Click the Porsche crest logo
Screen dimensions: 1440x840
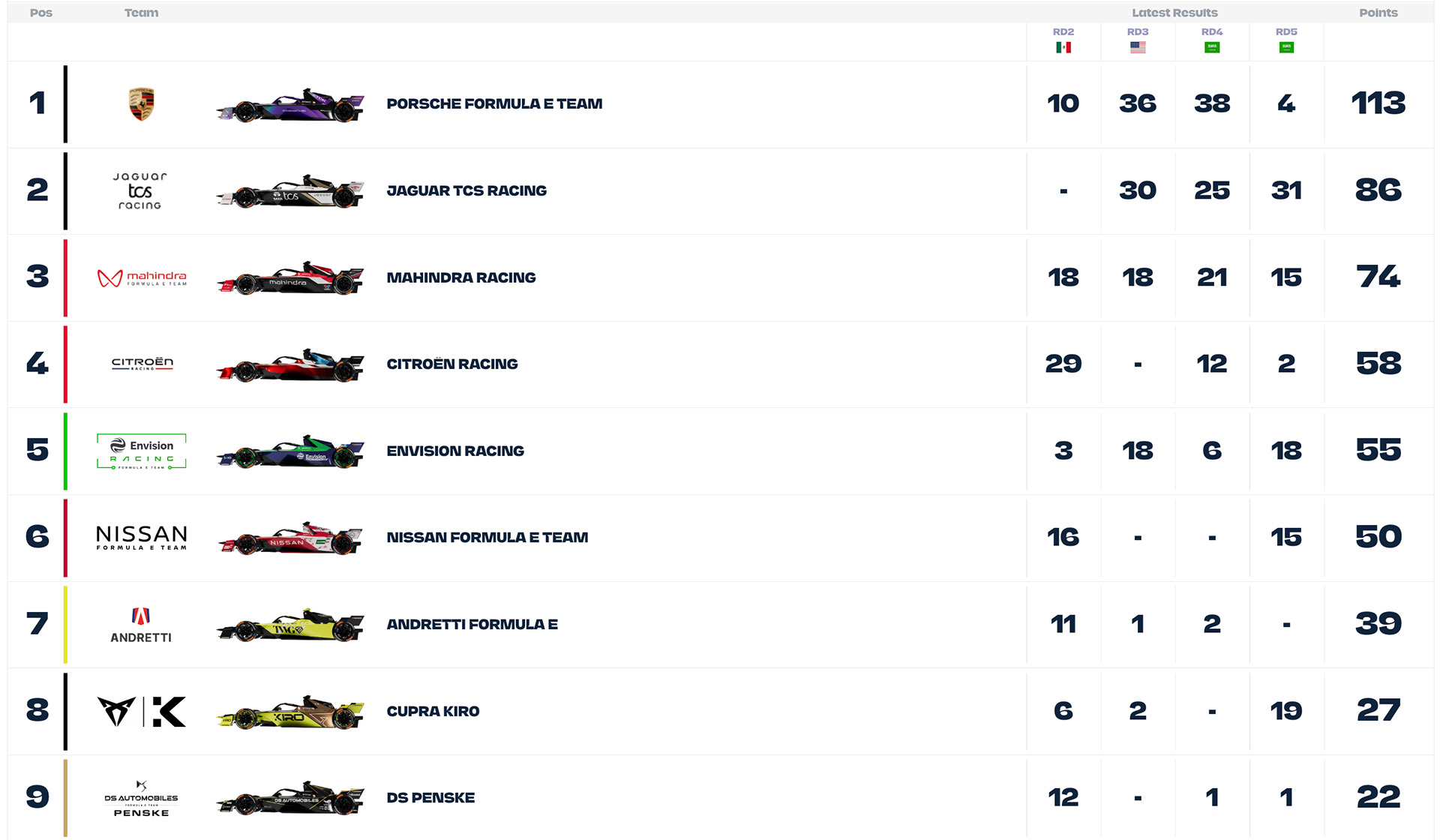(x=141, y=104)
